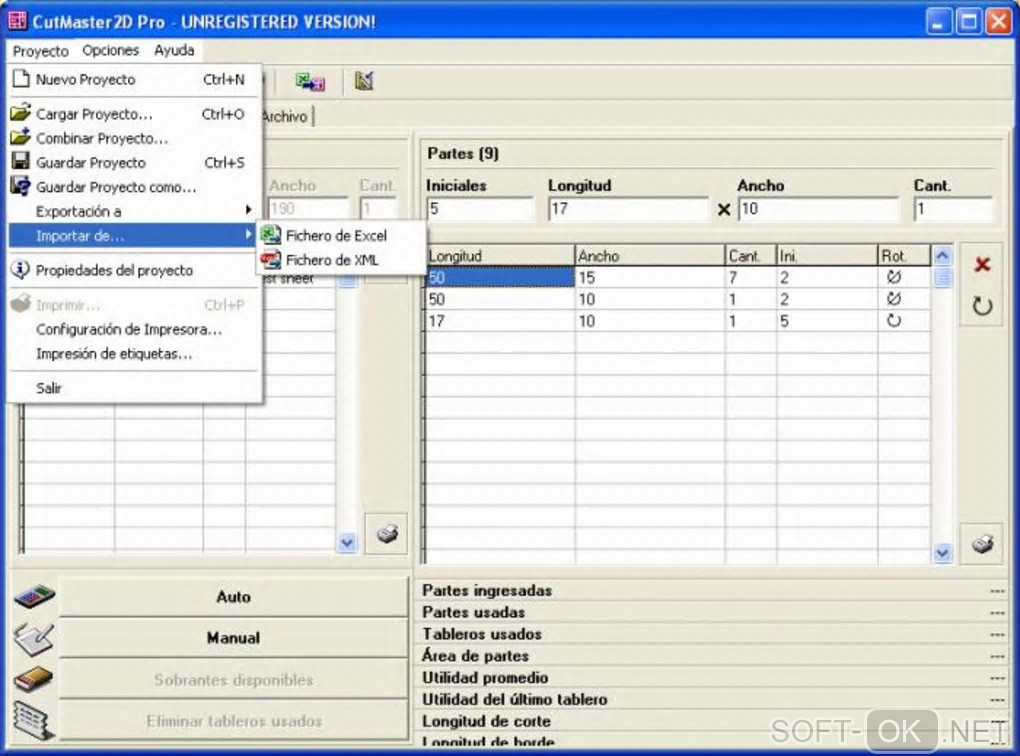
Task: Choose Guardar Proyecto como...
Action: (x=133, y=187)
